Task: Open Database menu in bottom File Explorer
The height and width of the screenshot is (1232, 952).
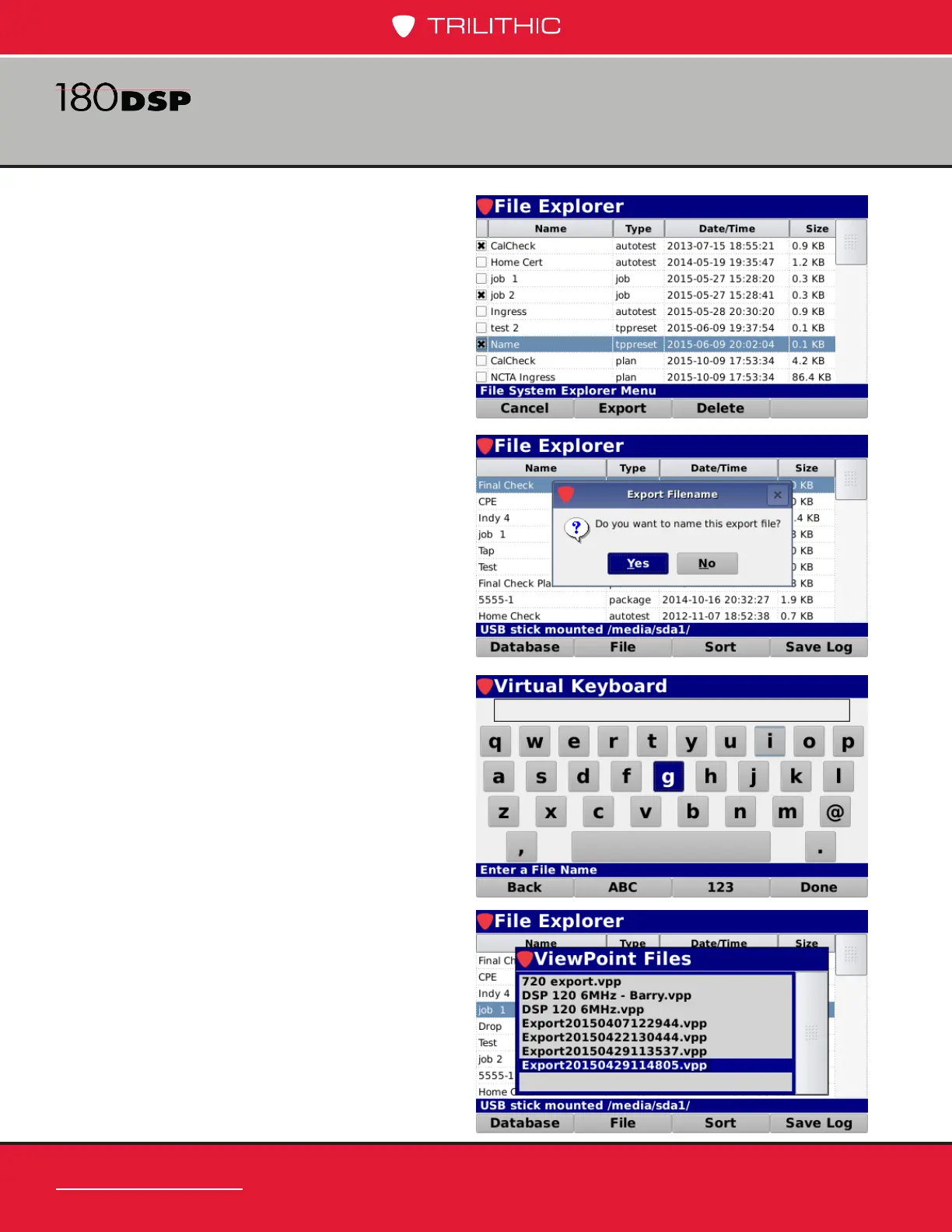Action: 524,1123
